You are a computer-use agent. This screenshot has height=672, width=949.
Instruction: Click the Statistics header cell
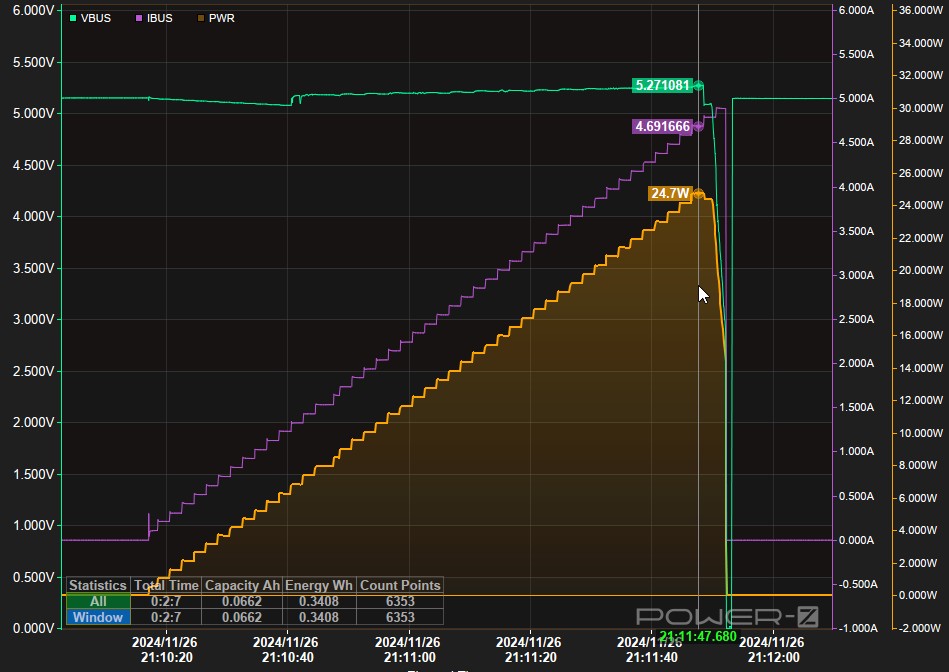click(97, 585)
